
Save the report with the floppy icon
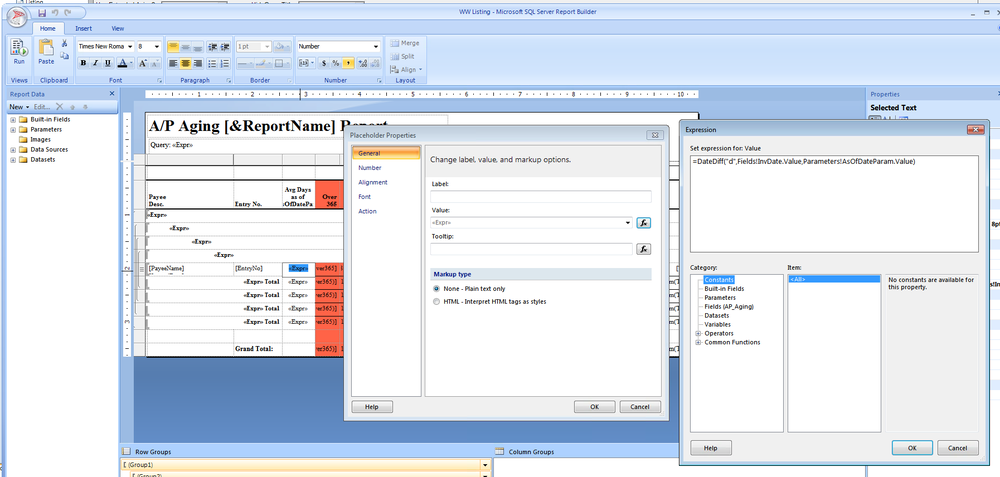[42, 13]
